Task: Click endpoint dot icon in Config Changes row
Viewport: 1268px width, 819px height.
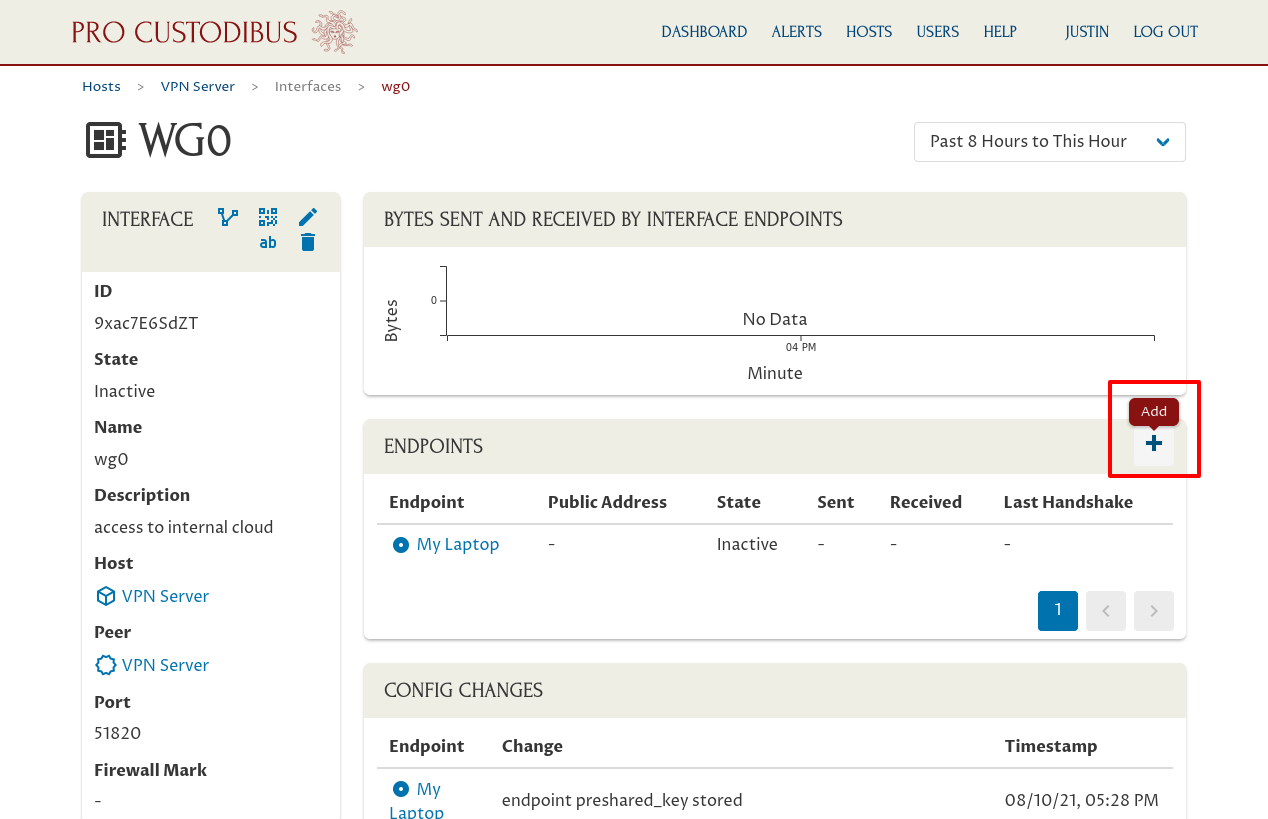Action: click(401, 790)
